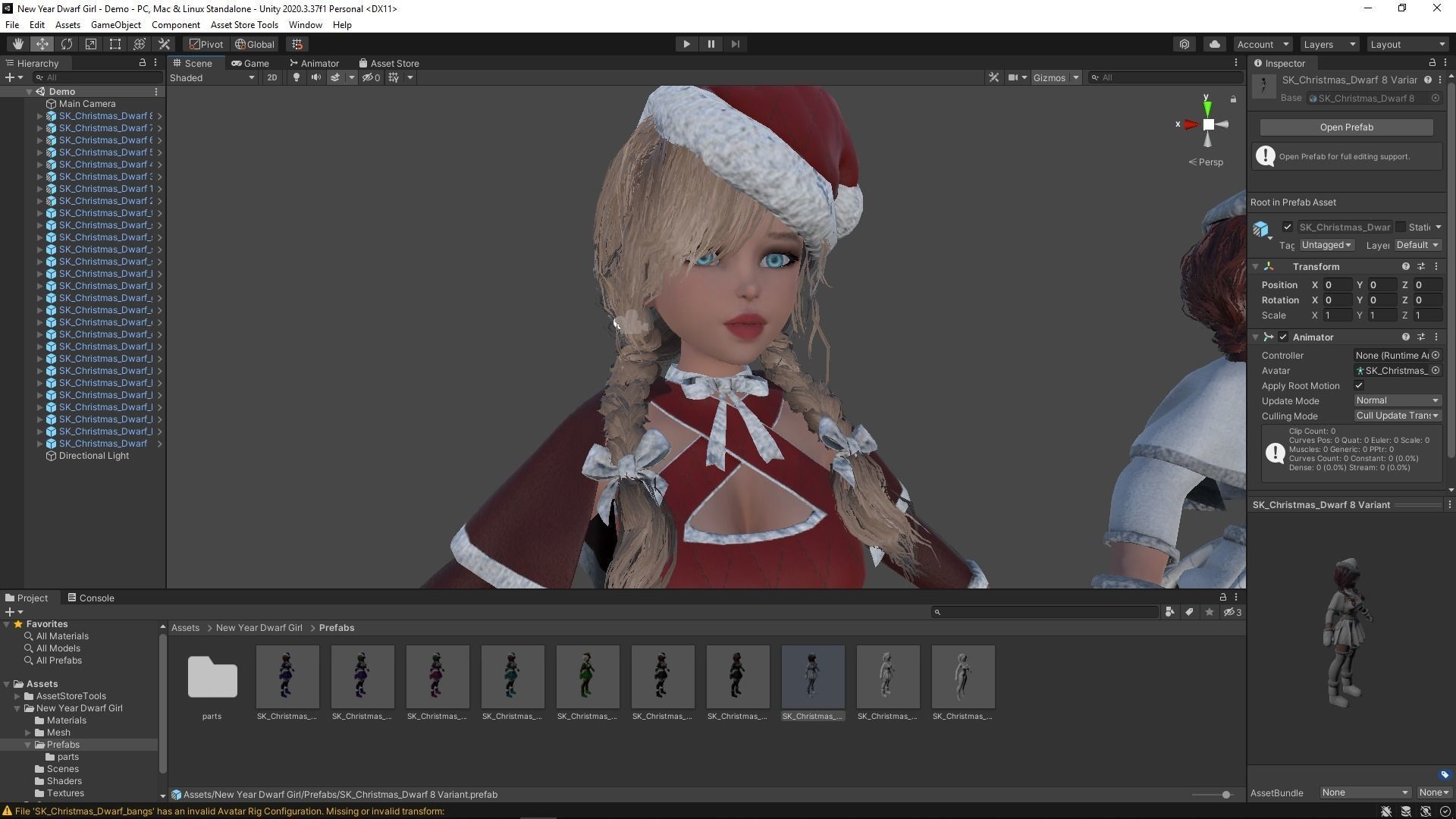
Task: Switch to the Animator tab
Action: coord(314,63)
